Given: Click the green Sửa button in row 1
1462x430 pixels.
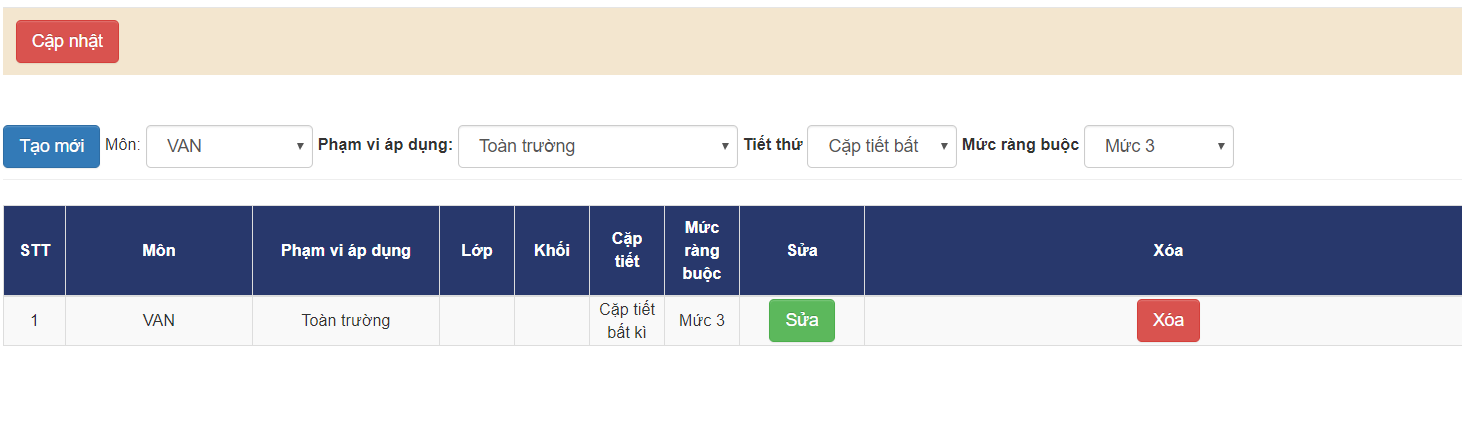Looking at the screenshot, I should [801, 320].
